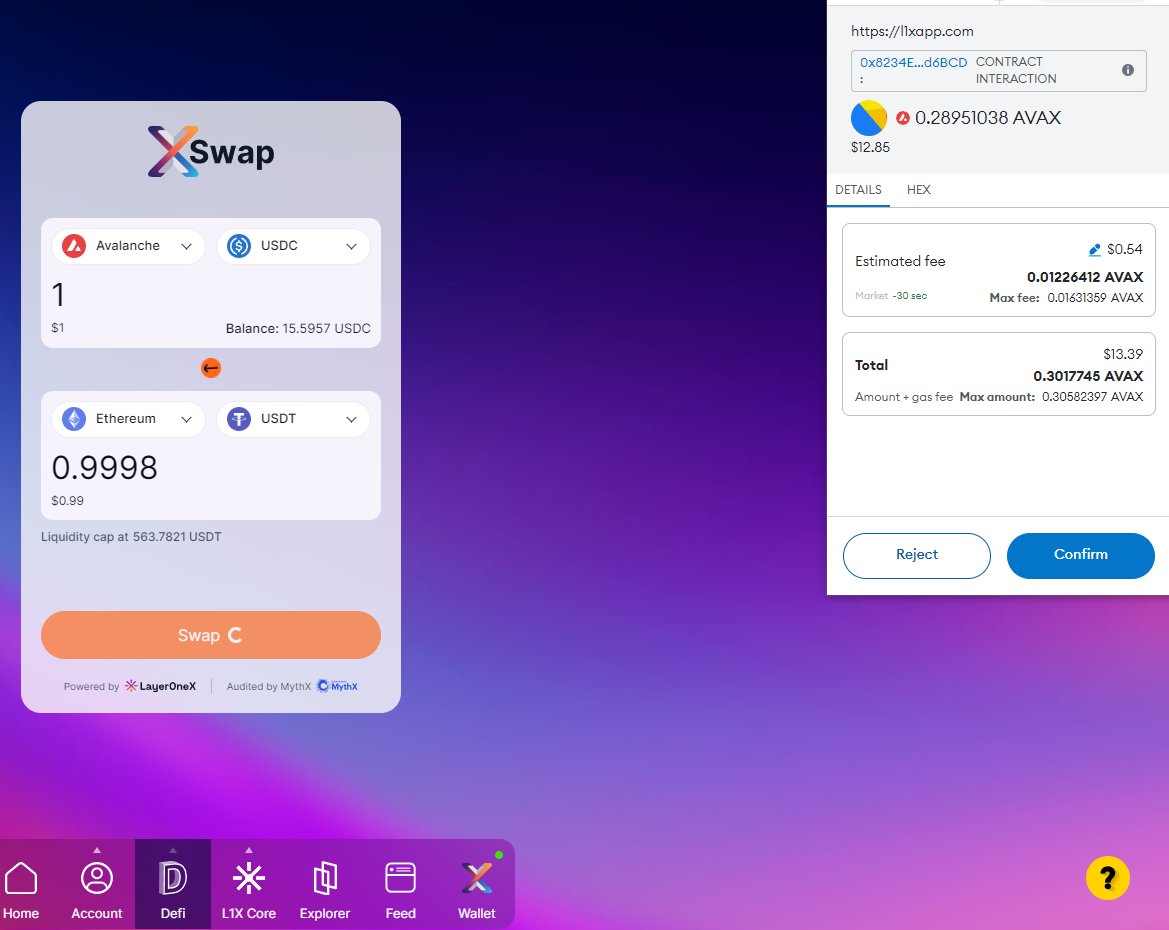
Task: Click the LayerOneX powered-by link
Action: 160,686
